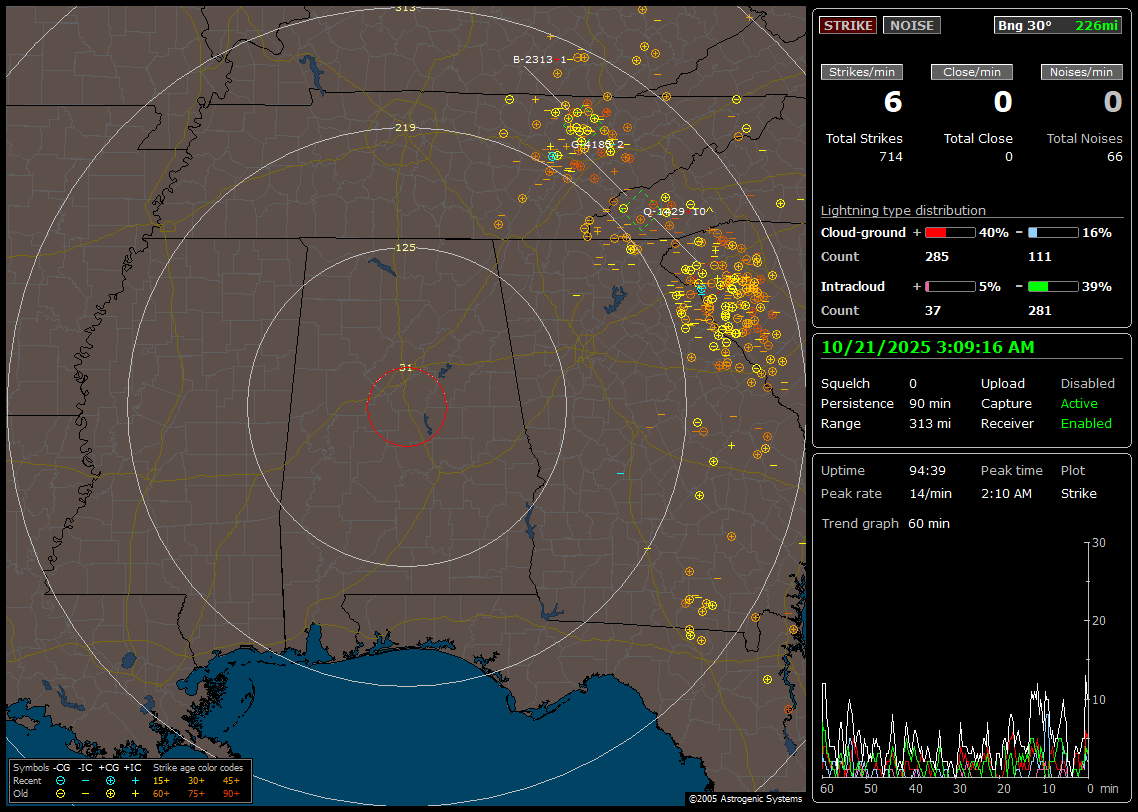
Task: Click the 90+ strike age color code
Action: click(231, 793)
